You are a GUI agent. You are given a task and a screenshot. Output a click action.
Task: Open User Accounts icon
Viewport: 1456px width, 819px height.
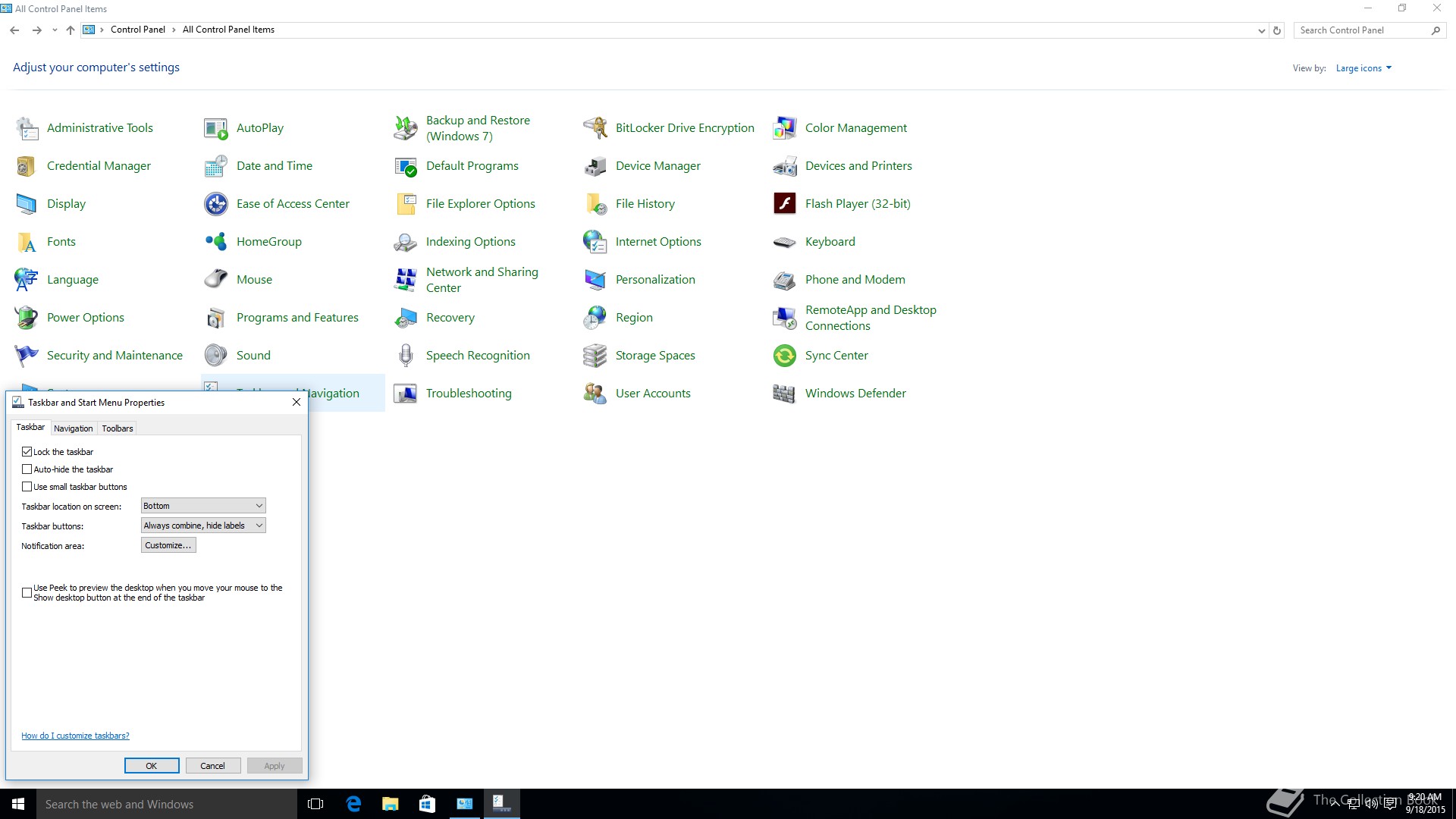[x=595, y=394]
